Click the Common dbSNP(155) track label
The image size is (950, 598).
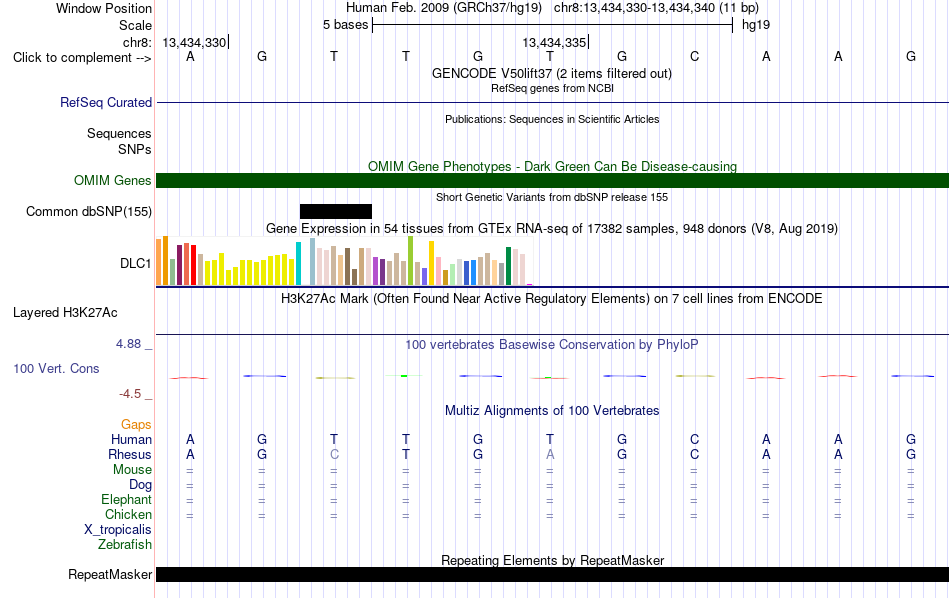(x=89, y=211)
